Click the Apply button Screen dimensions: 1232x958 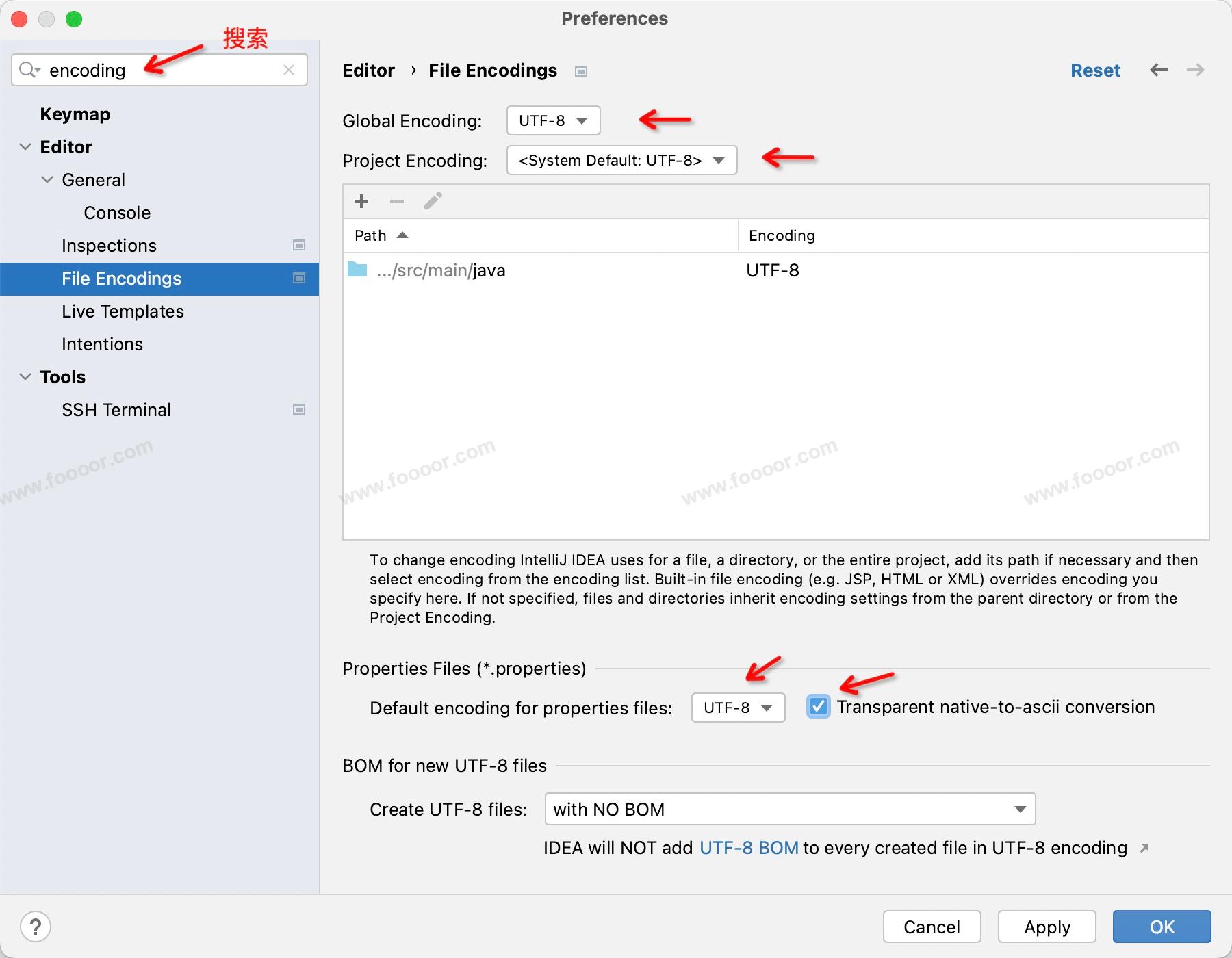pyautogui.click(x=1047, y=927)
